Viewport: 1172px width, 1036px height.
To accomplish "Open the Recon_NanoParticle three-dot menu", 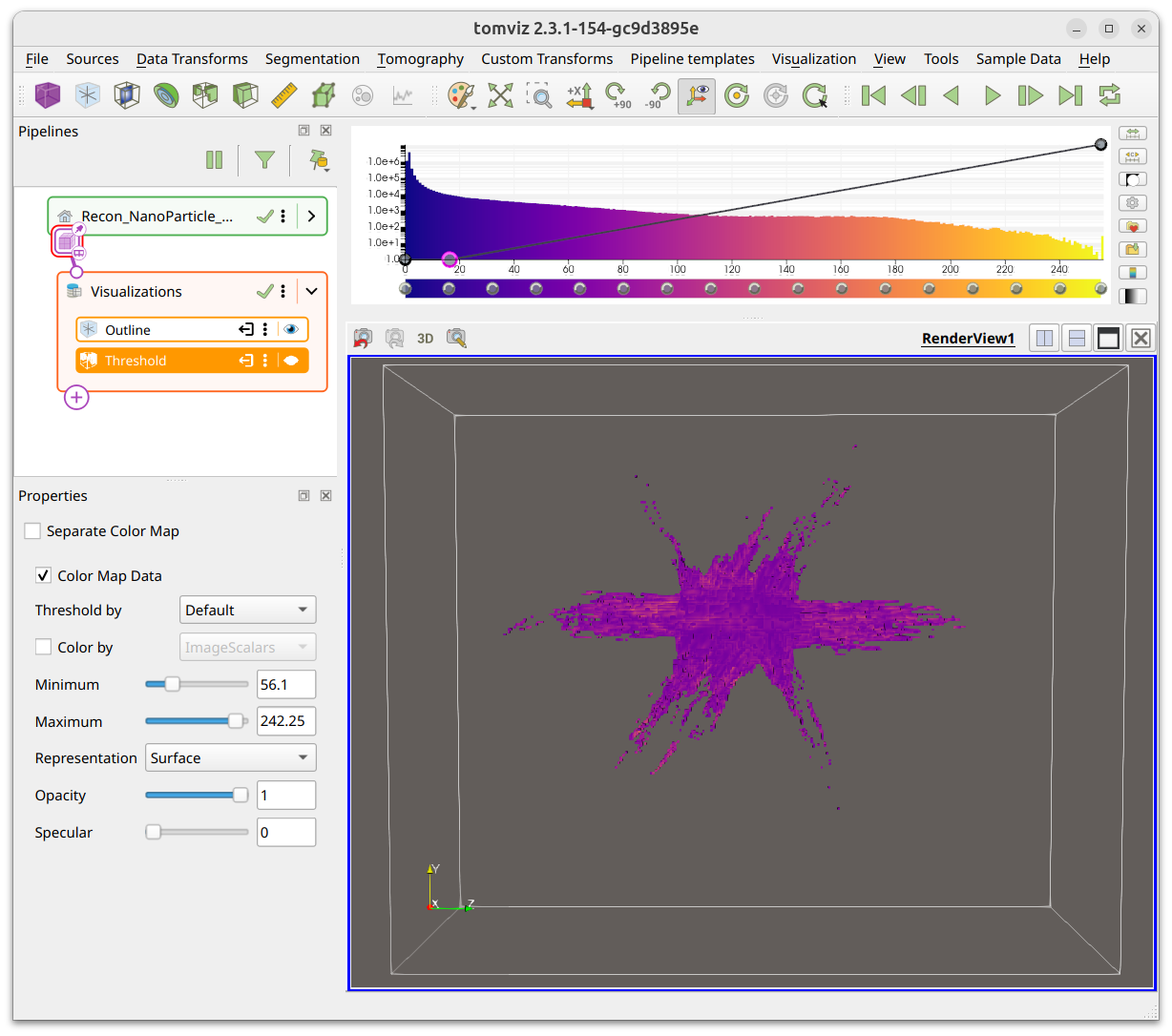I will click(x=283, y=217).
